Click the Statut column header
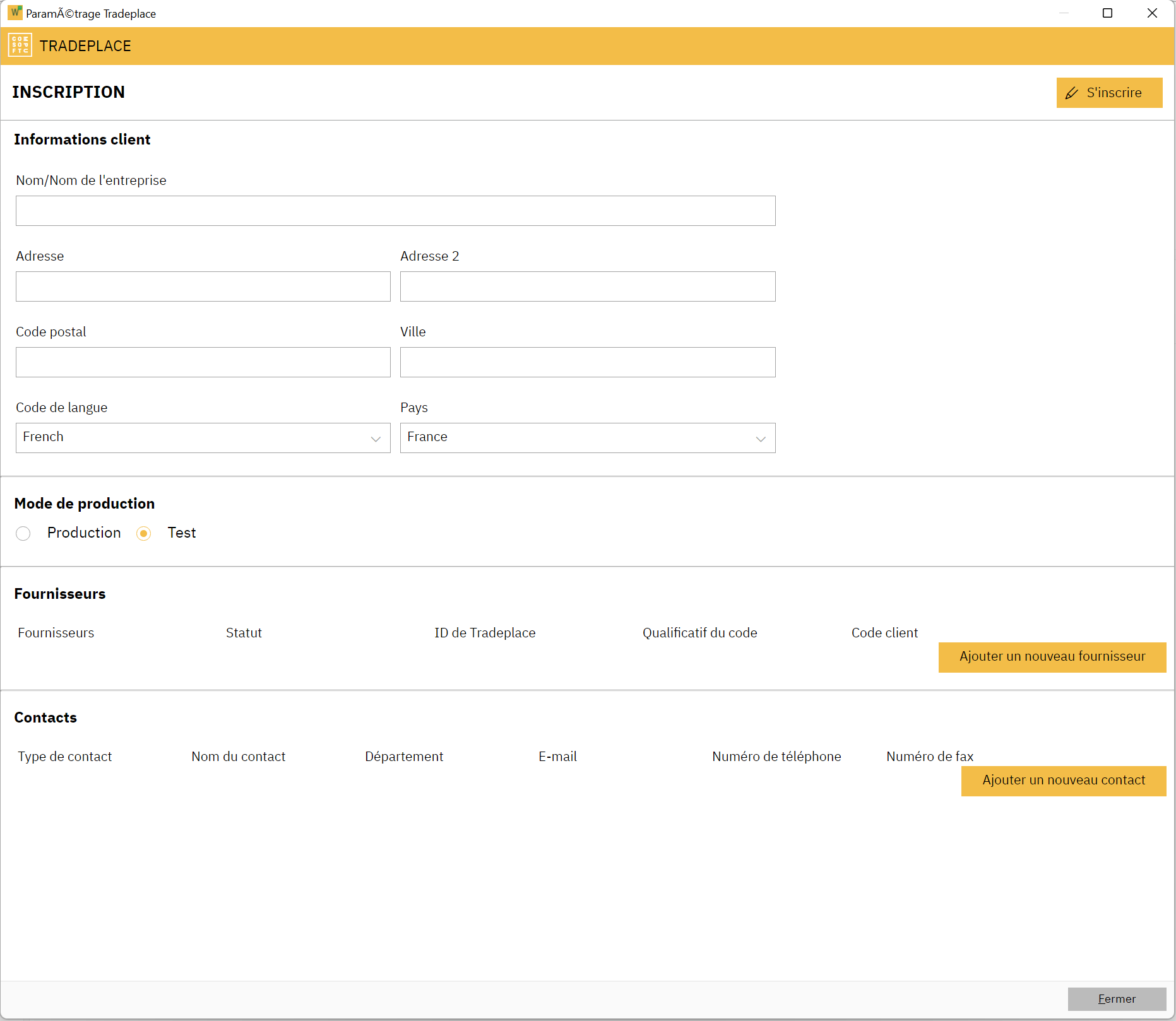 244,633
